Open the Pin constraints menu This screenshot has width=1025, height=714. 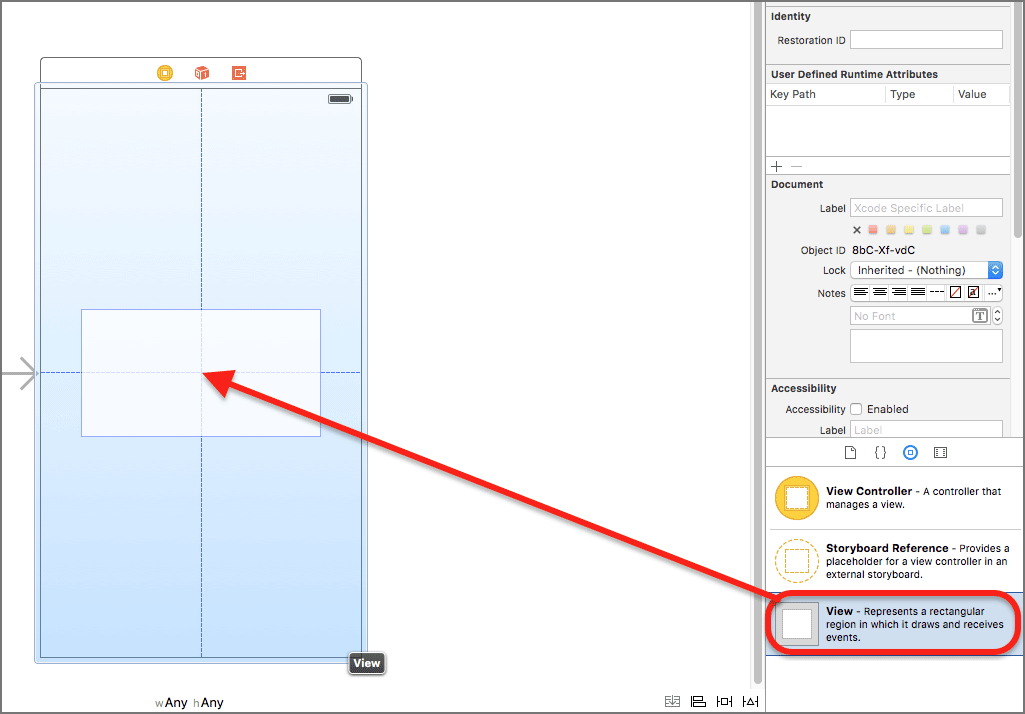[x=725, y=701]
